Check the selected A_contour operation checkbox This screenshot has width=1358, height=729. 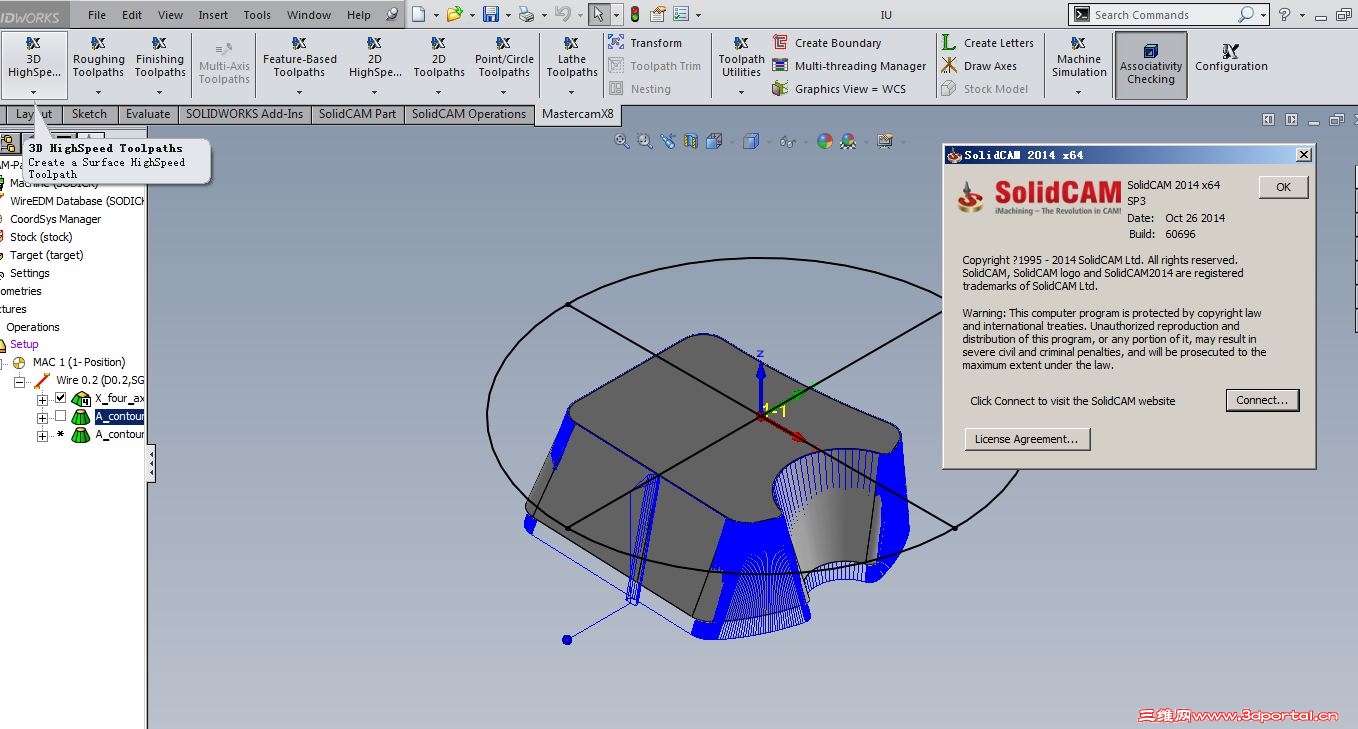coord(60,416)
